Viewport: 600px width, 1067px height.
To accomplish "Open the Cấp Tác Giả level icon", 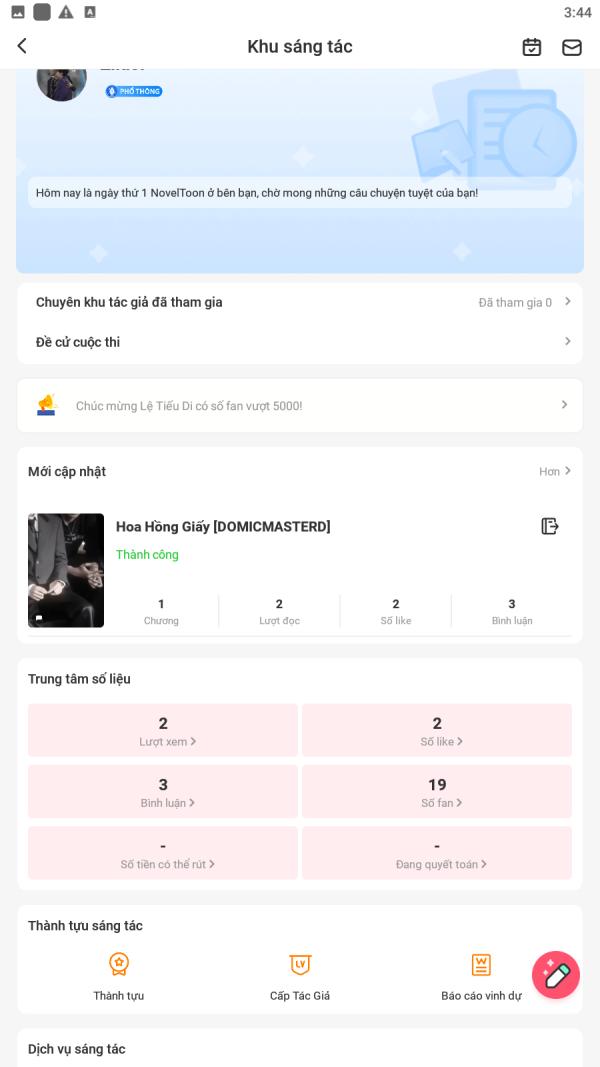I will (300, 964).
